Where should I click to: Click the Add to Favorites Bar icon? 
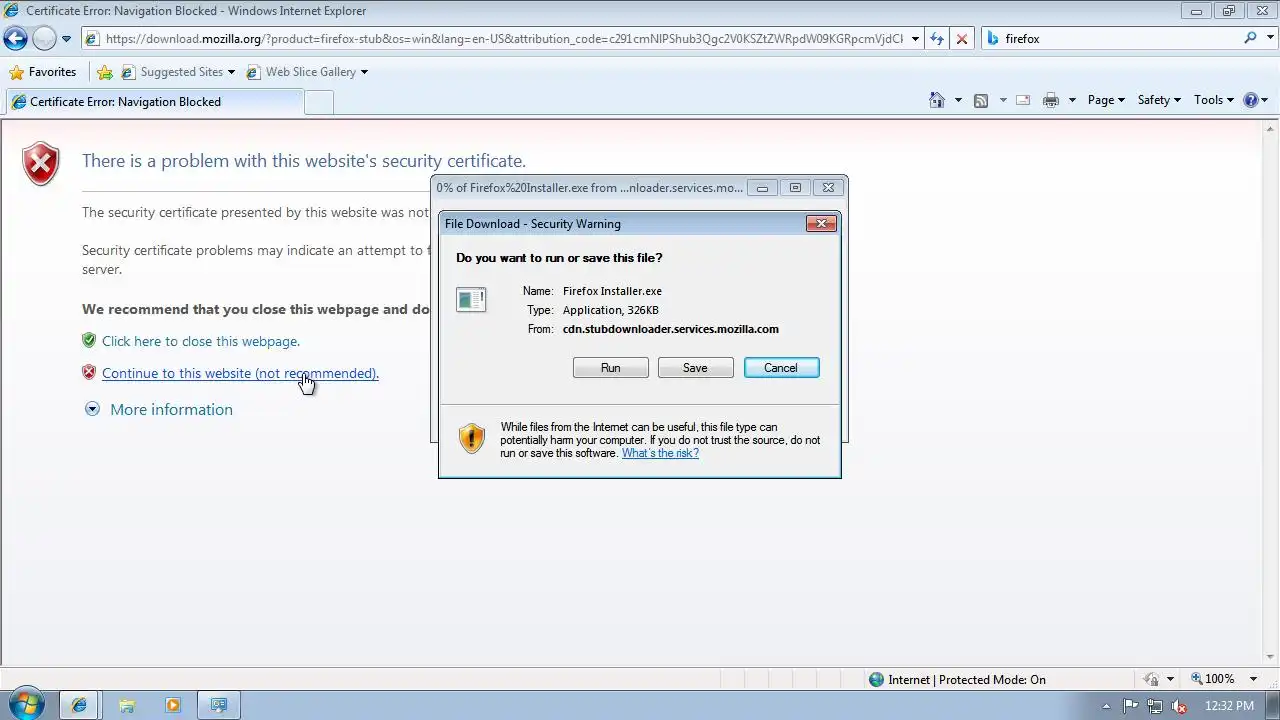click(x=104, y=72)
